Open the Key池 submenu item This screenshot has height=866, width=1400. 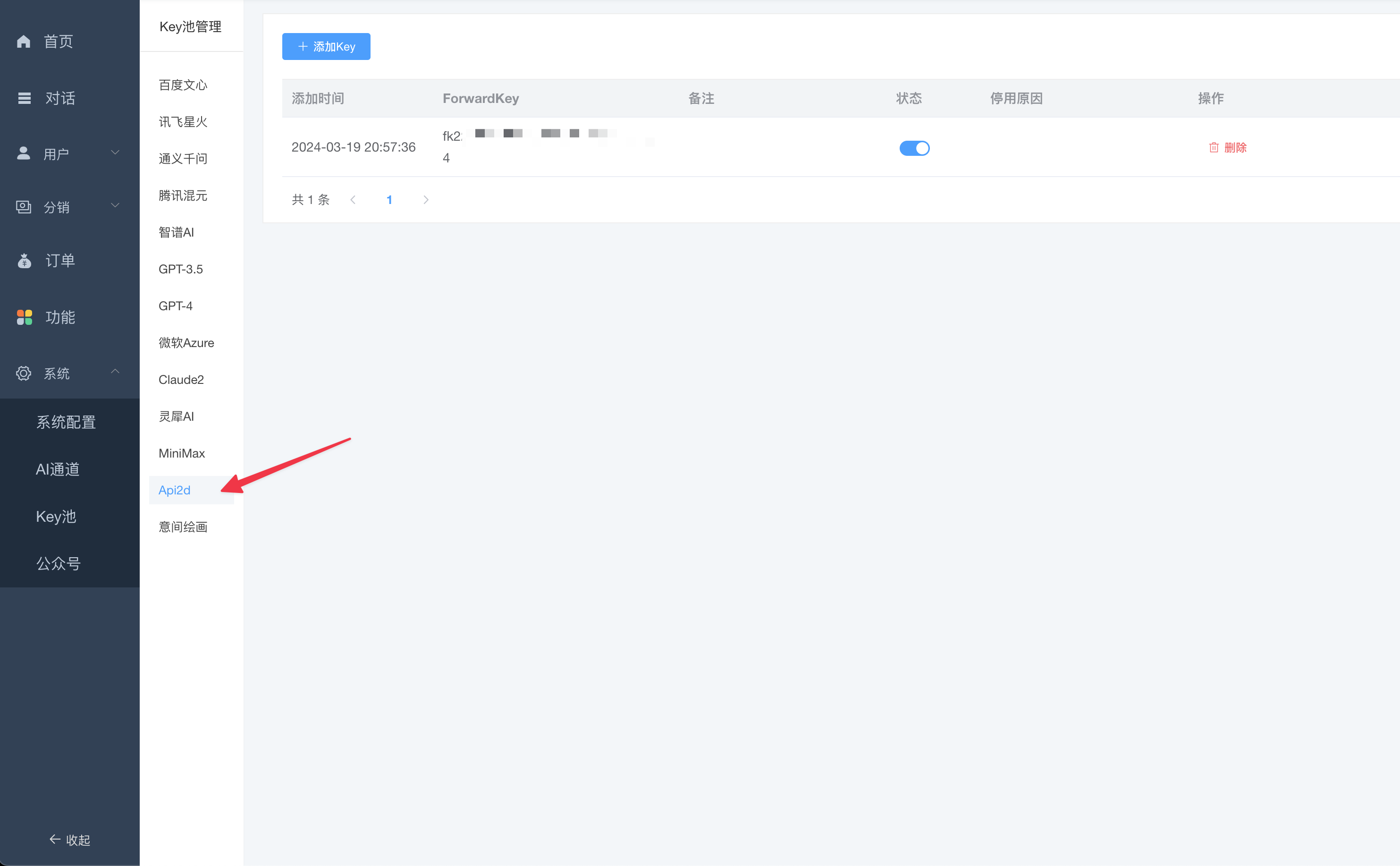[x=56, y=517]
